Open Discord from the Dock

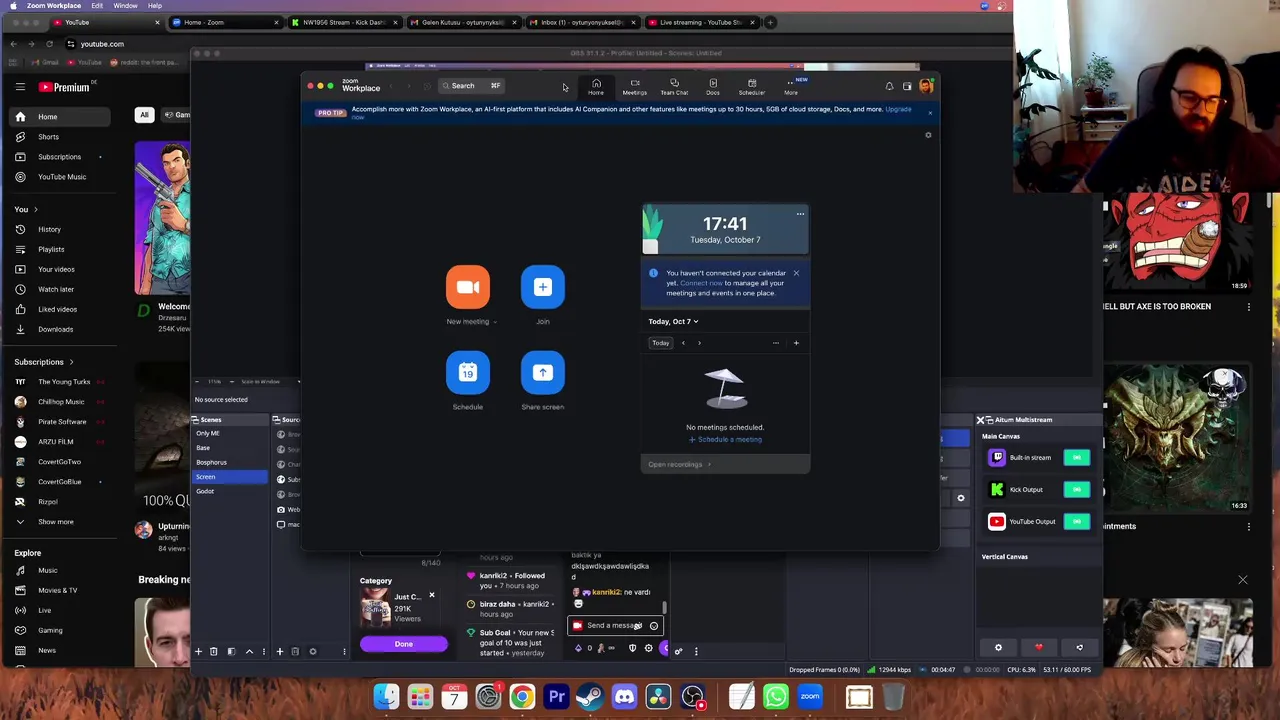pyautogui.click(x=624, y=696)
